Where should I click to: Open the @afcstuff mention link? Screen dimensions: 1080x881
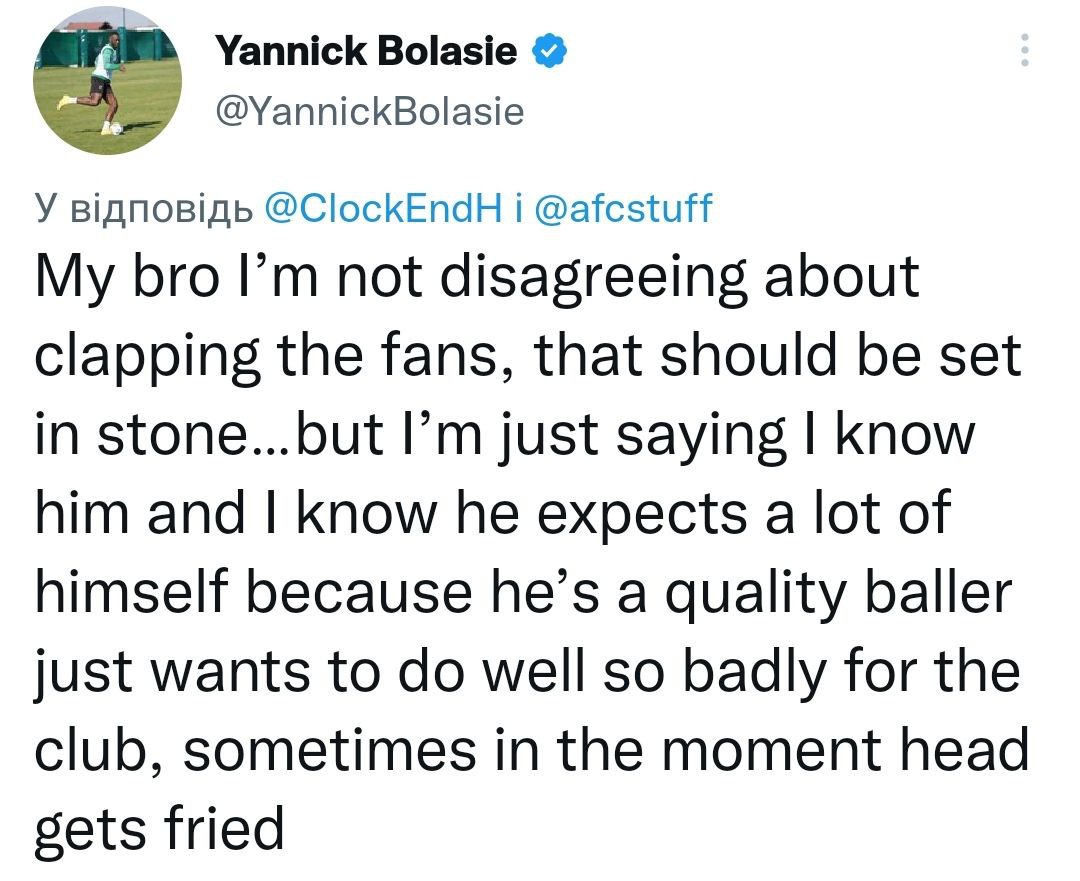pyautogui.click(x=624, y=208)
